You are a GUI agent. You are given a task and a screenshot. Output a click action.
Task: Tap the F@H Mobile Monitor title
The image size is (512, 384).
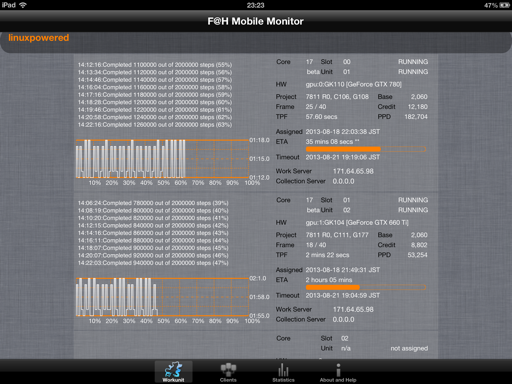255,21
